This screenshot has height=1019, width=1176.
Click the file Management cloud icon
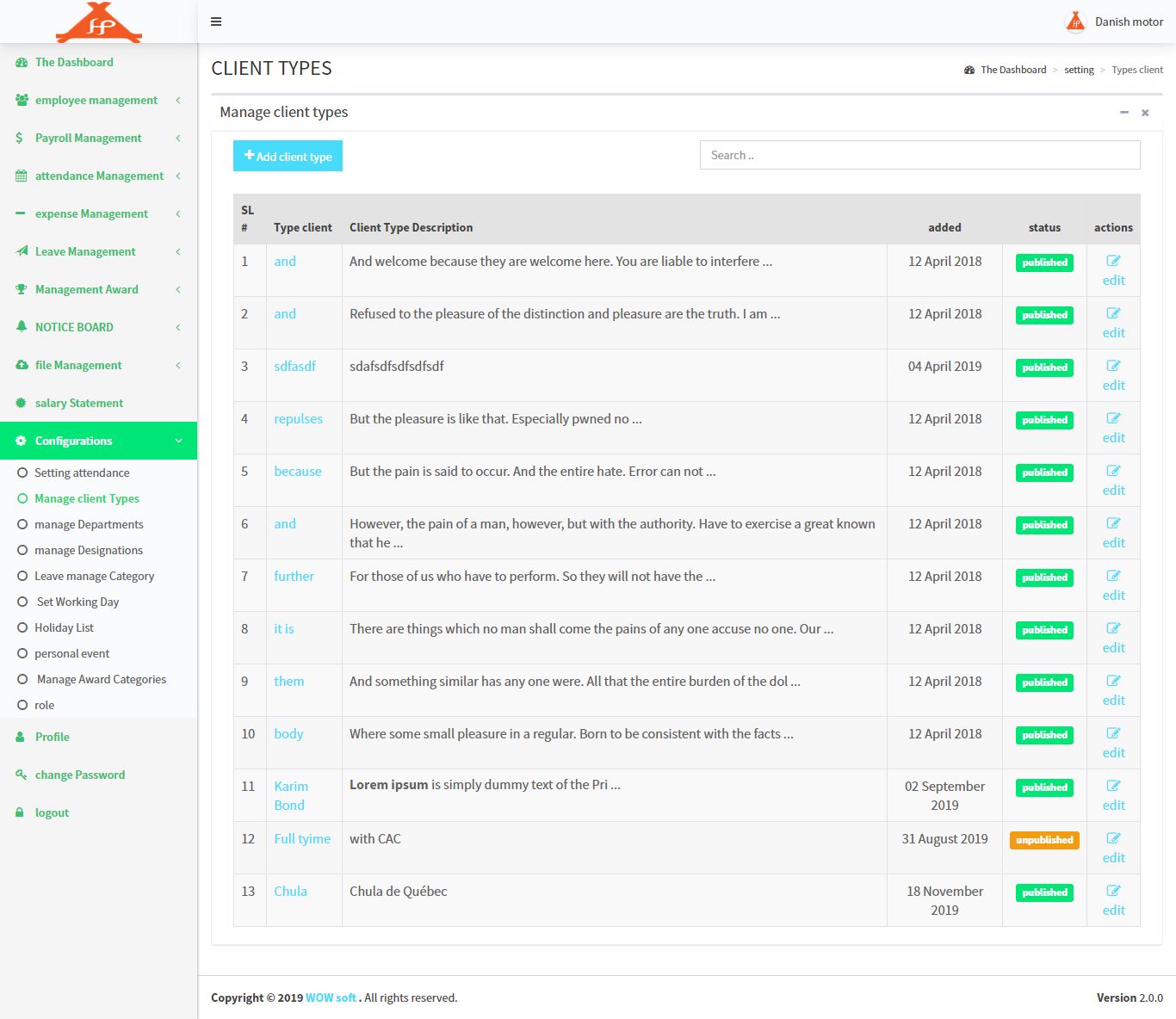point(22,365)
